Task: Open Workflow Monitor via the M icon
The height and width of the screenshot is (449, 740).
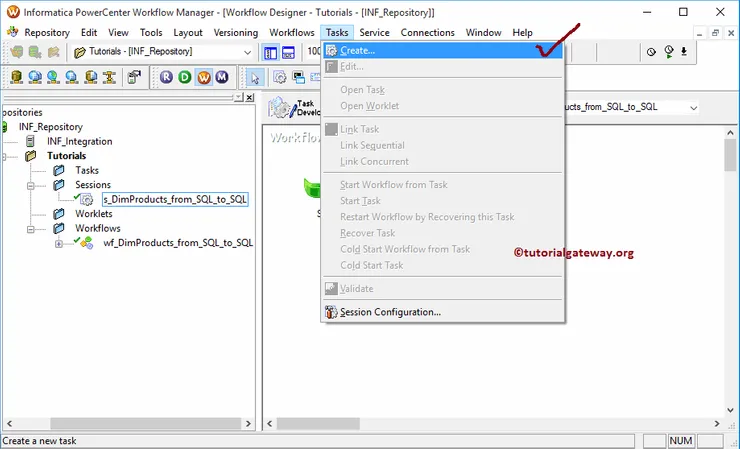Action: (x=222, y=77)
